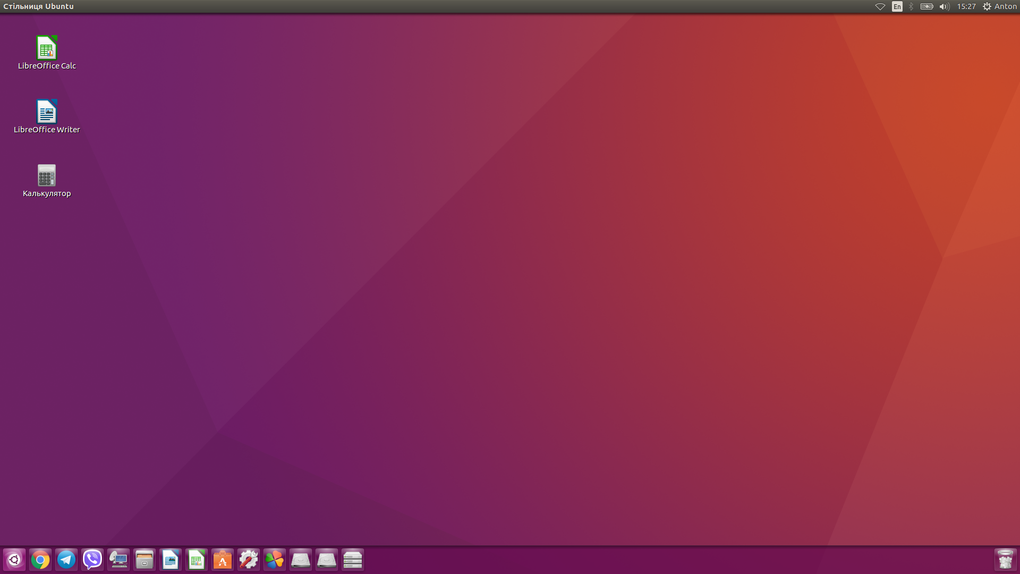1020x574 pixels.
Task: Open the Anton session menu
Action: [1000, 7]
